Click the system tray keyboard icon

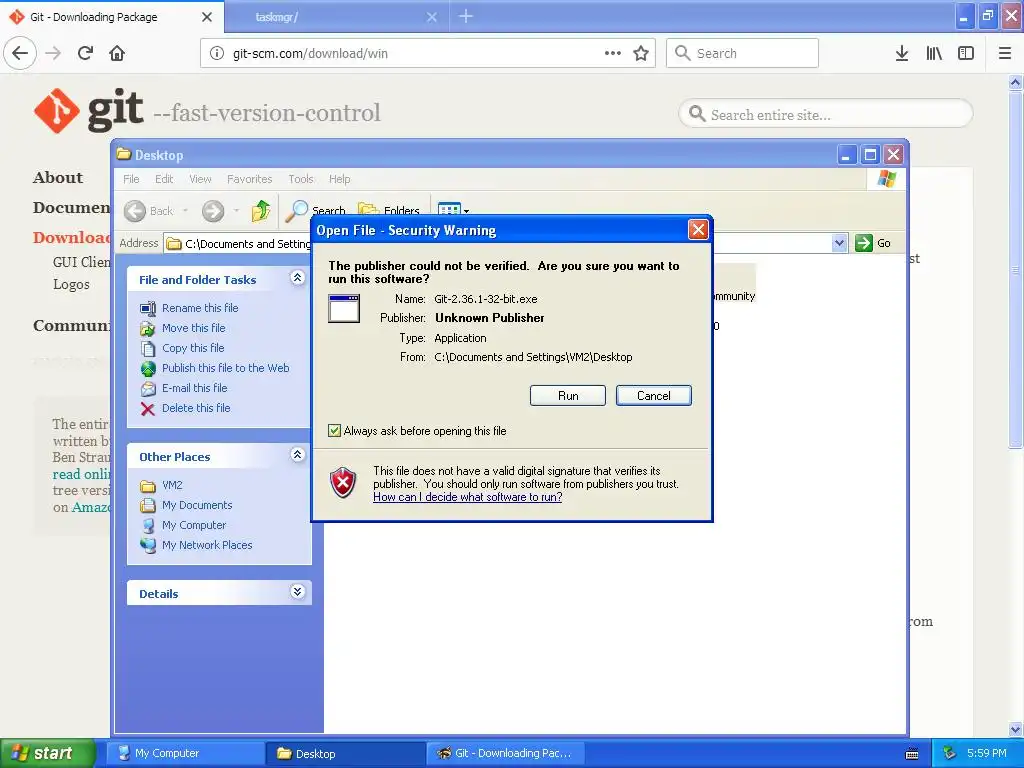pyautogui.click(x=912, y=754)
